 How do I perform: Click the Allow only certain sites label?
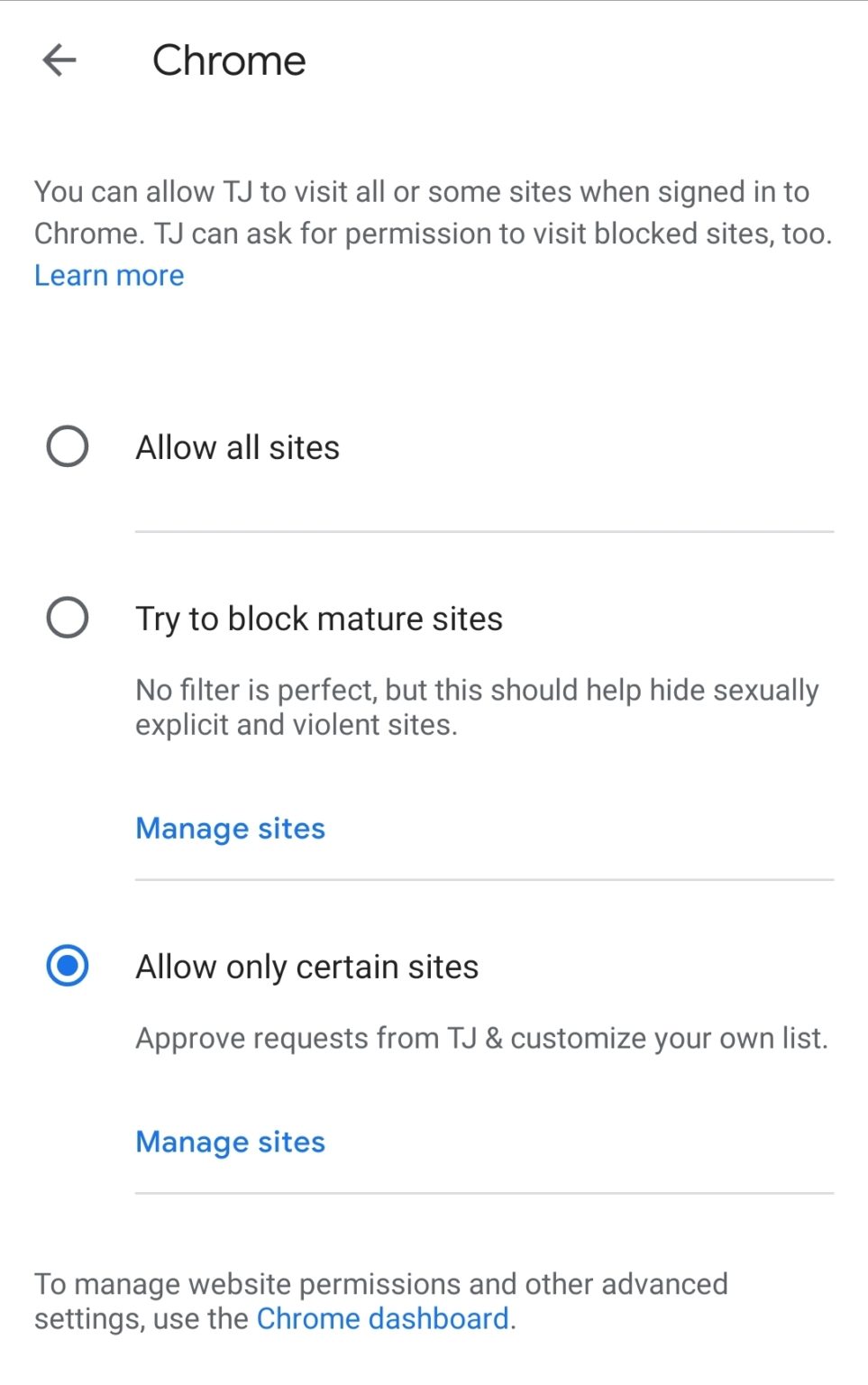[307, 966]
